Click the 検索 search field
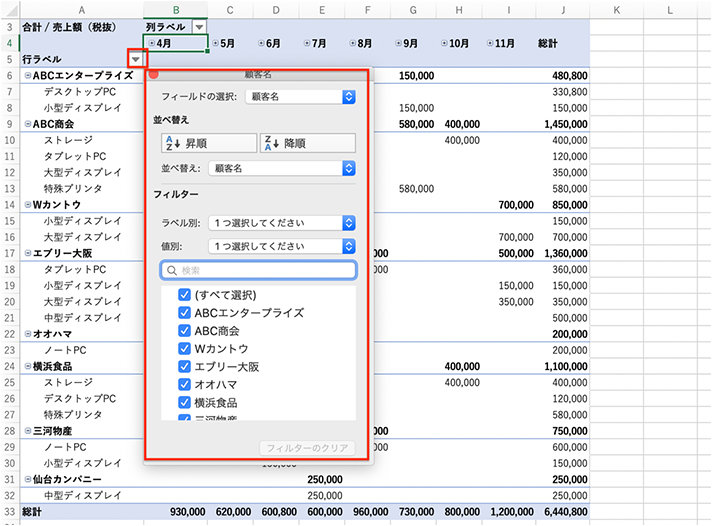Viewport: 712px width, 526px height. (x=258, y=270)
